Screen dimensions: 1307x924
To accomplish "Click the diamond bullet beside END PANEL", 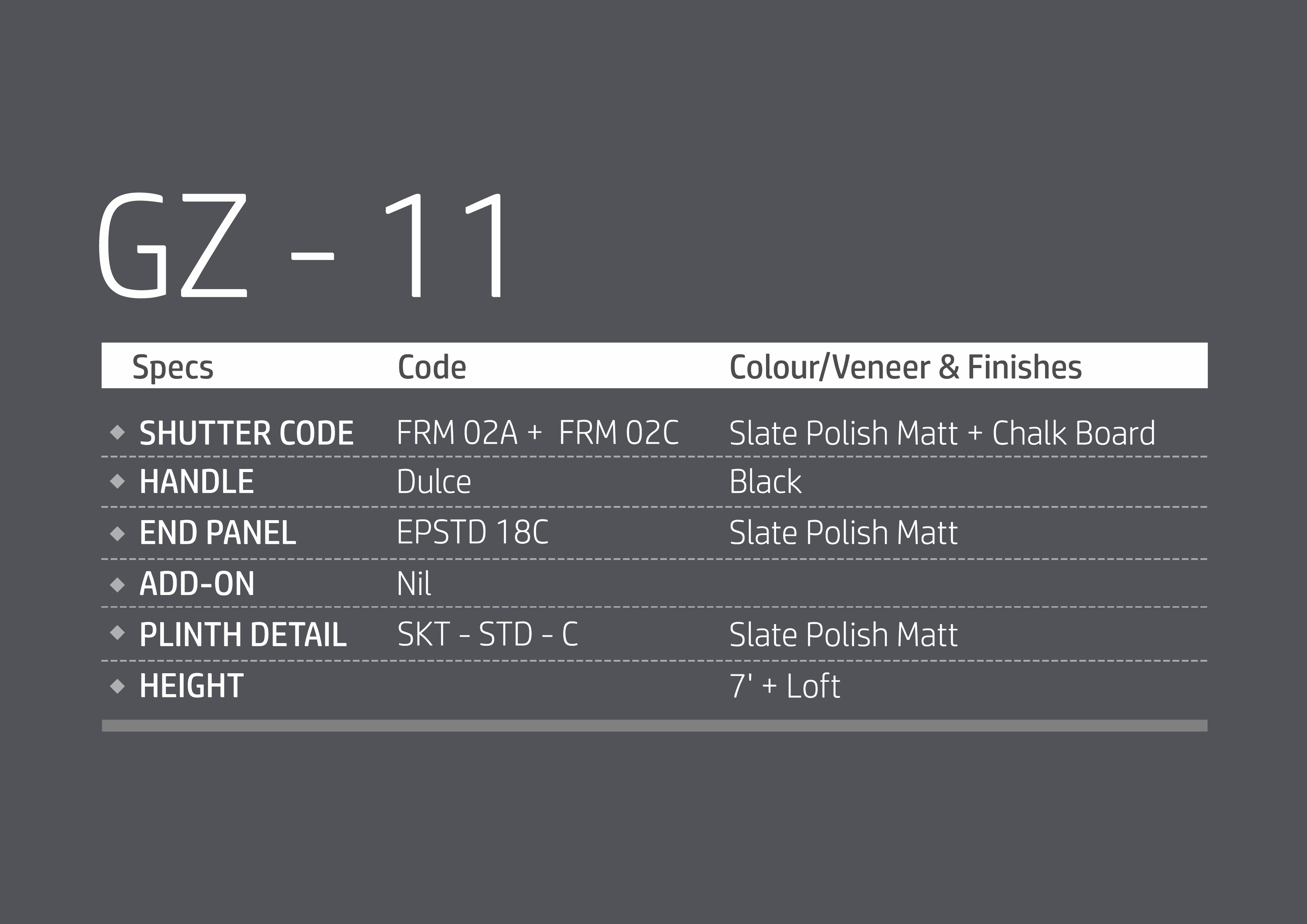I will [117, 534].
